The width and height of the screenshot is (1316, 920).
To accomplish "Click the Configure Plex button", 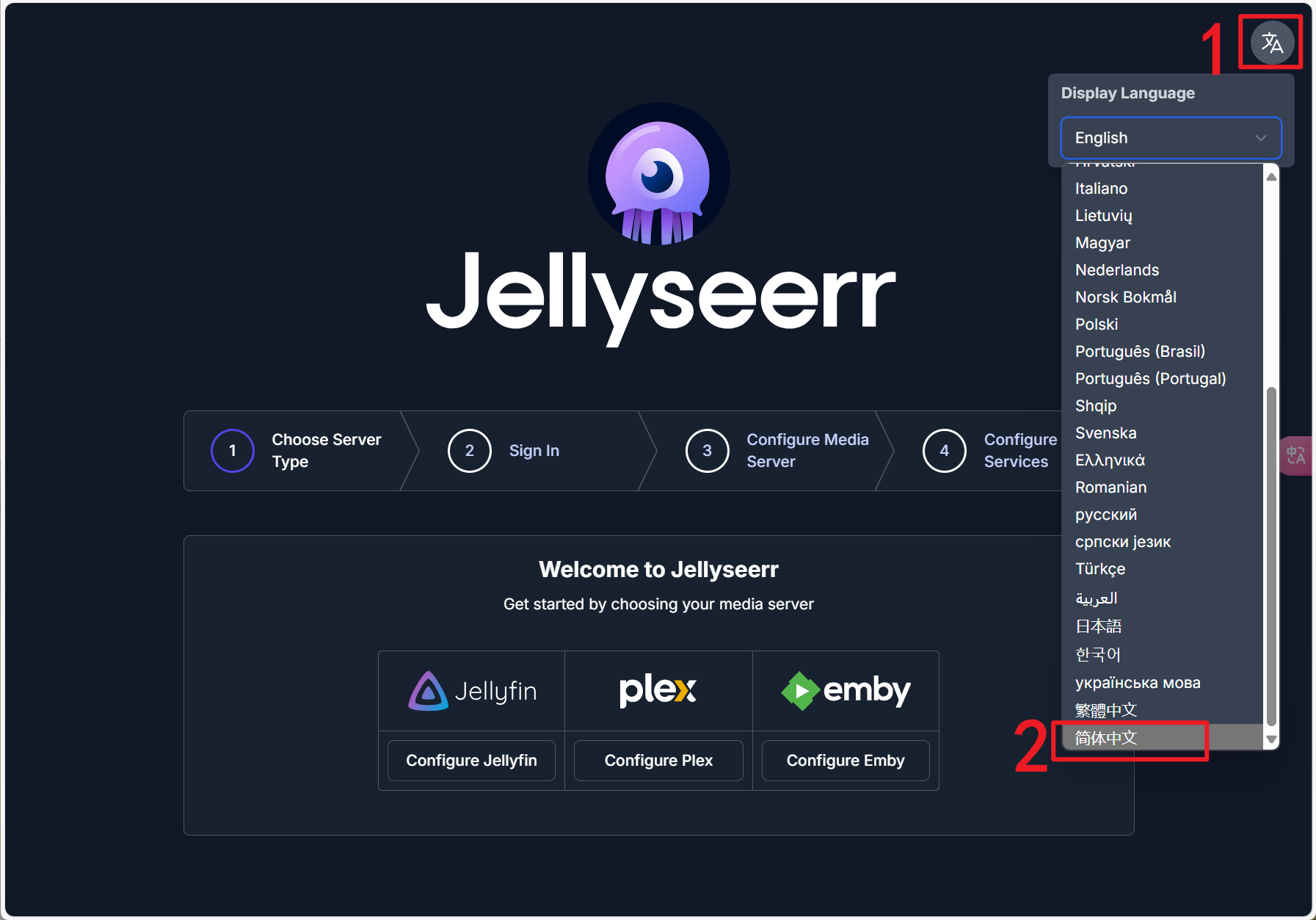I will coord(658,761).
